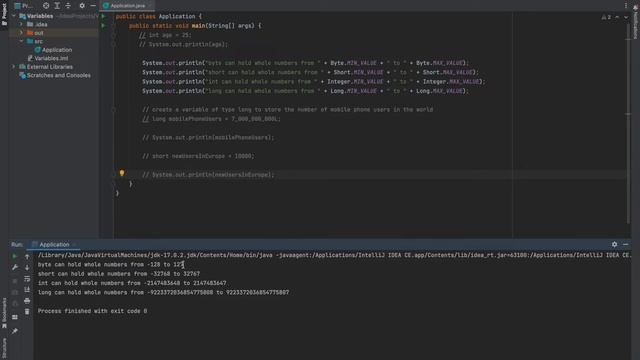Open the editor tabs more options menu
Viewport: 640px width, 360px height.
(x=626, y=6)
